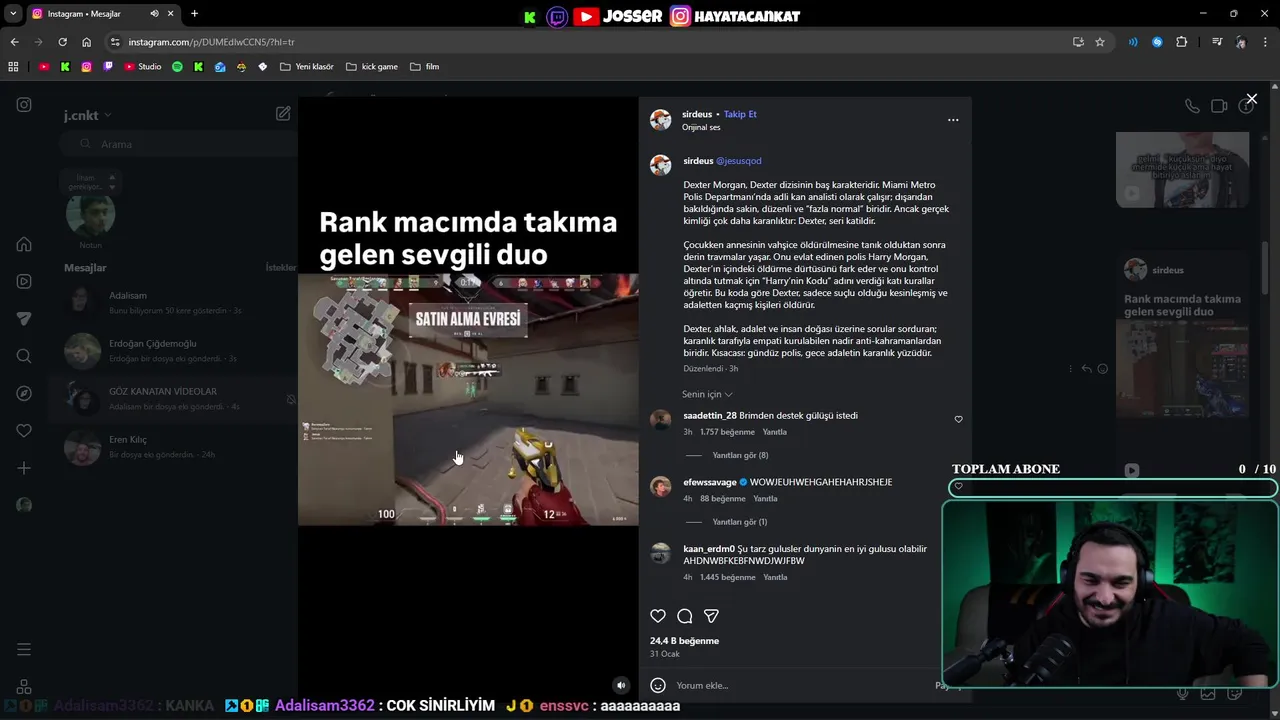This screenshot has width=1280, height=720.
Task: Open new browser tab
Action: pyautogui.click(x=194, y=14)
